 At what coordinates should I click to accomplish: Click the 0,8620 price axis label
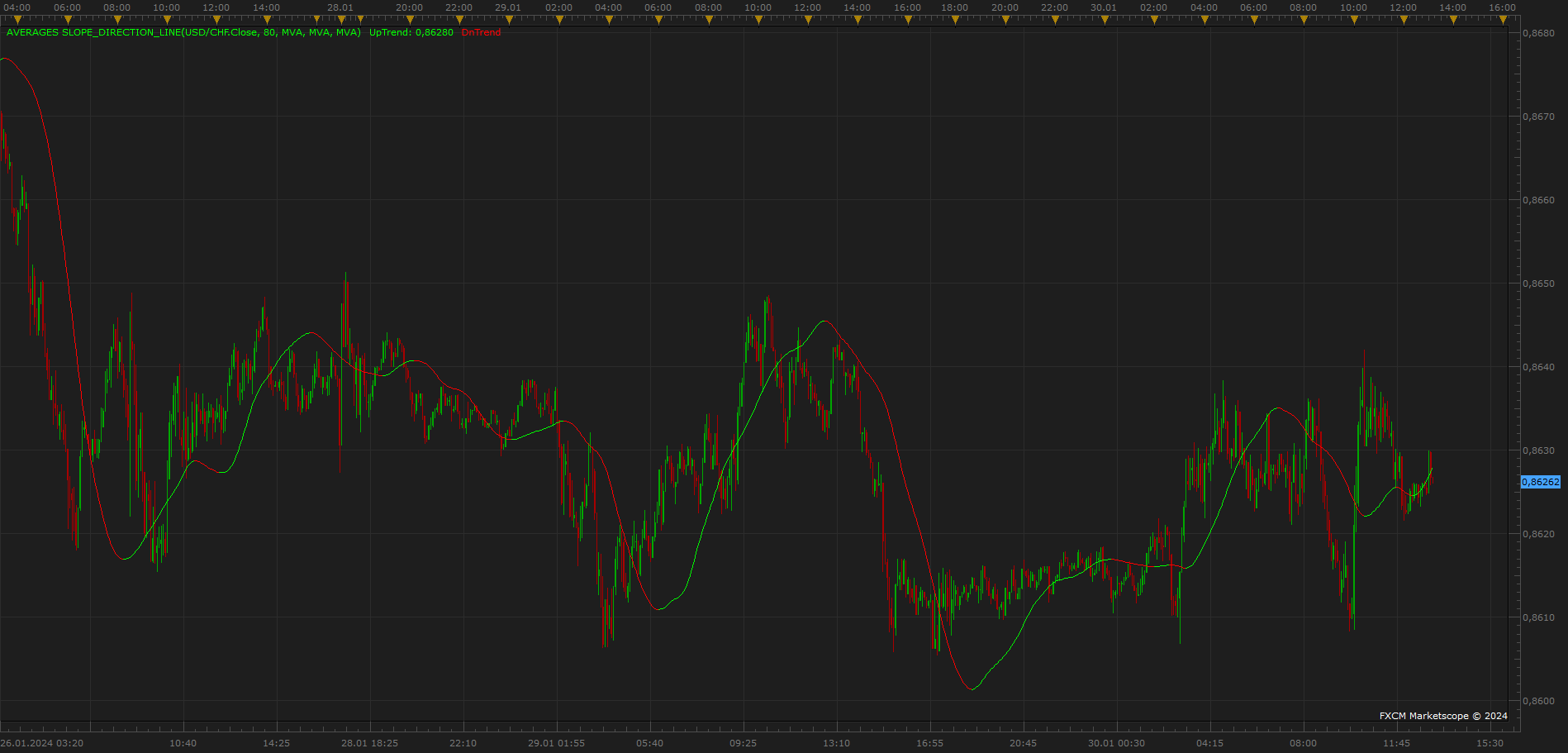coord(1538,534)
